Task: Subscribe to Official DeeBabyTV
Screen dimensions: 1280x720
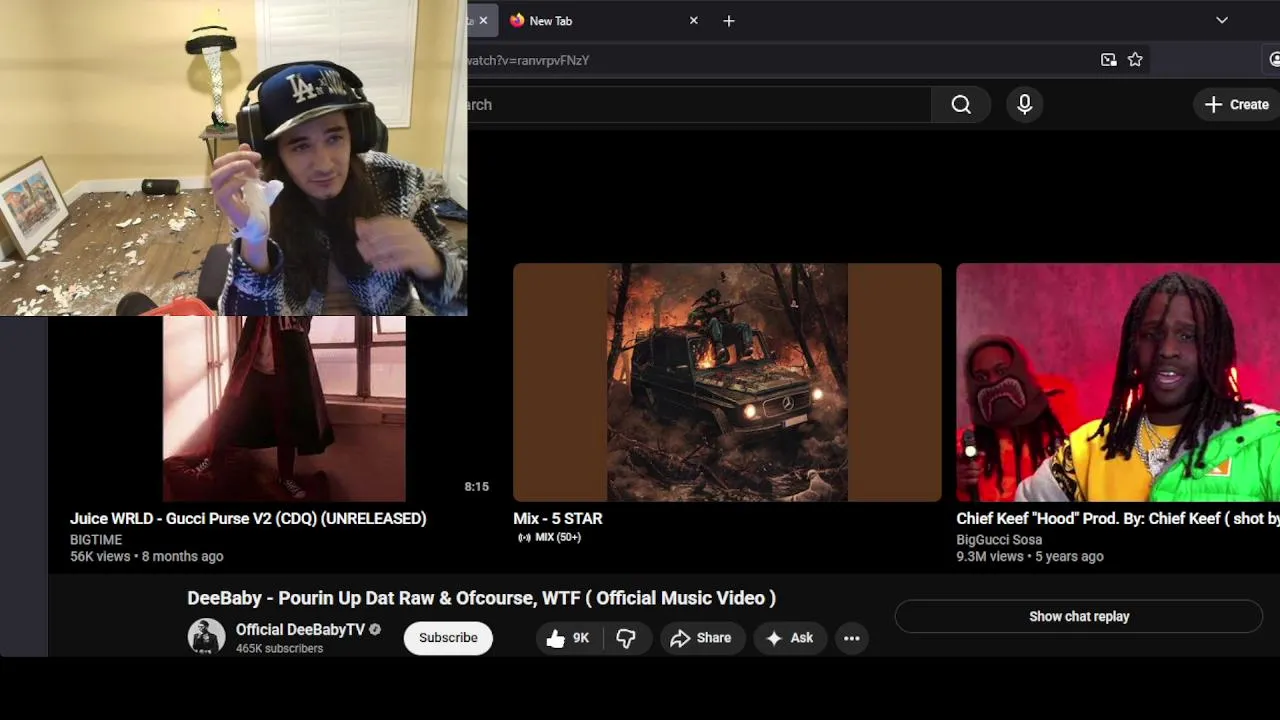Action: pyautogui.click(x=448, y=638)
